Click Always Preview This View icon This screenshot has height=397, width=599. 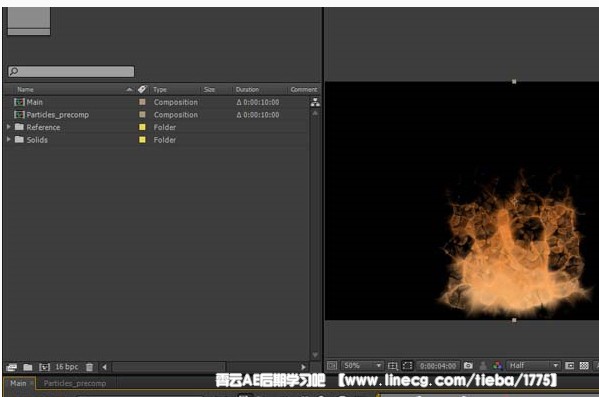(332, 366)
